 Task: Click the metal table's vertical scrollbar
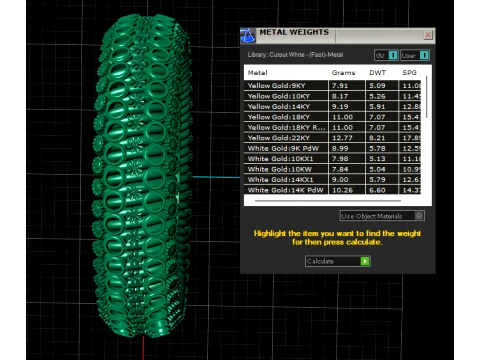pos(426,97)
